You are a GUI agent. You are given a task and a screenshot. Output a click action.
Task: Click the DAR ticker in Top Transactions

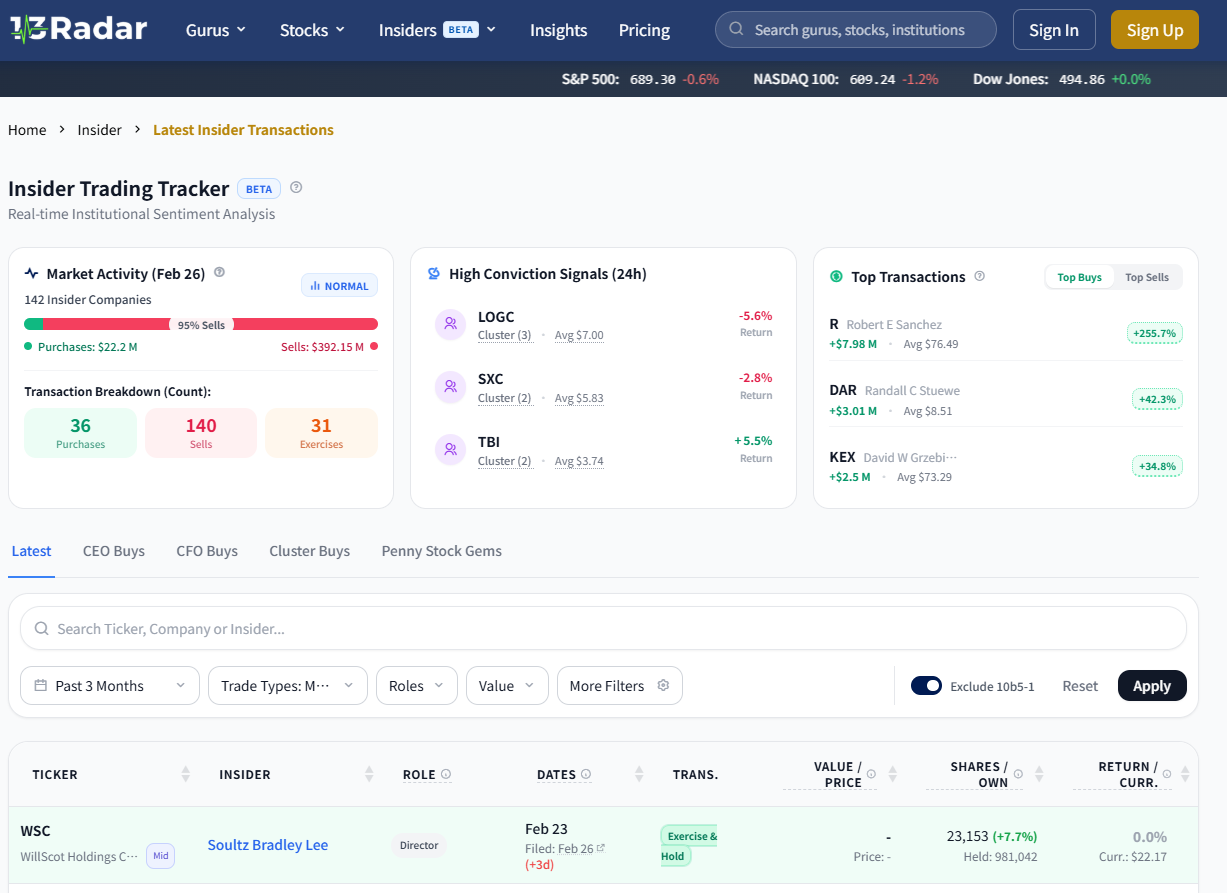(843, 390)
